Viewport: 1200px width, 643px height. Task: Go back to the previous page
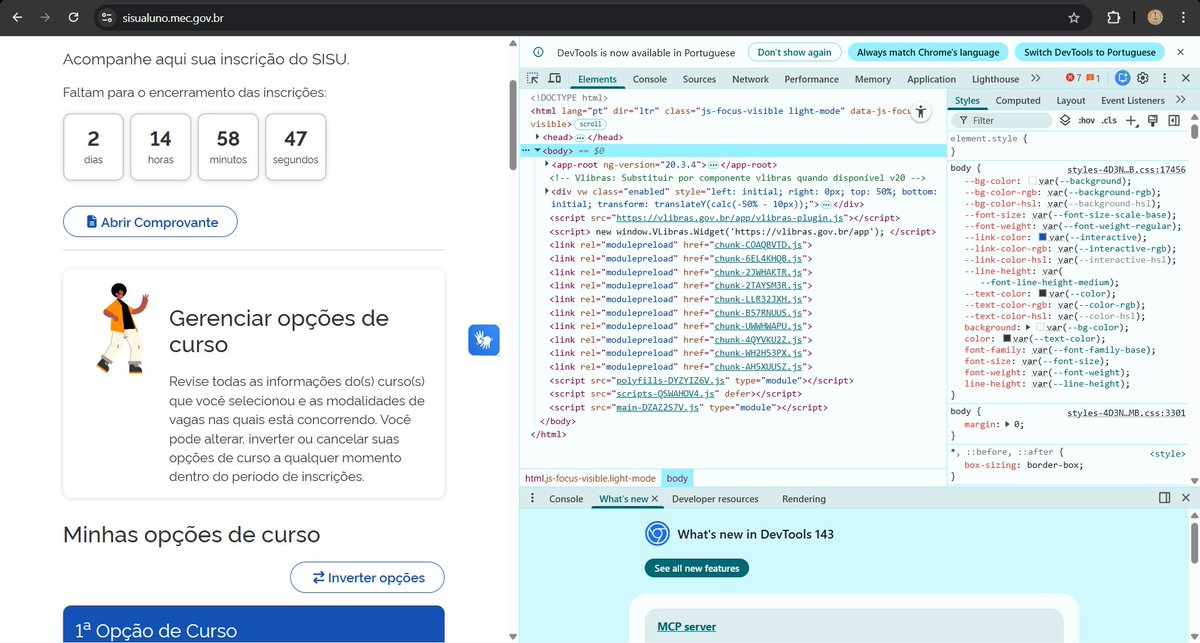click(17, 18)
